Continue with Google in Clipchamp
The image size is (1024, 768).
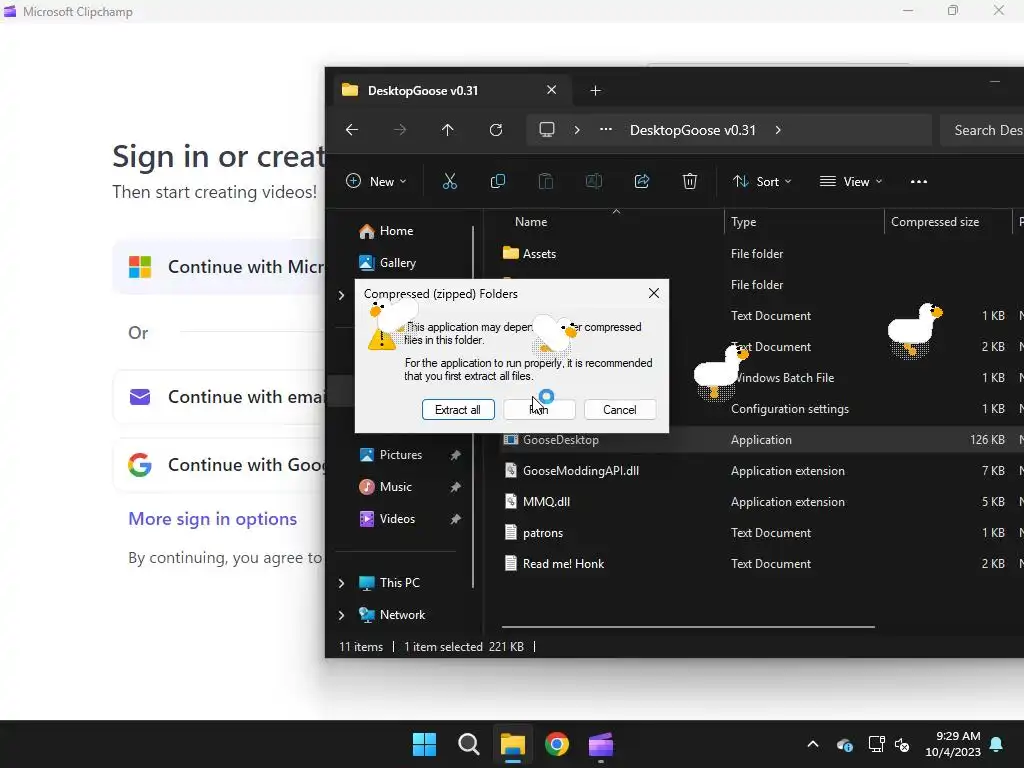(219, 464)
